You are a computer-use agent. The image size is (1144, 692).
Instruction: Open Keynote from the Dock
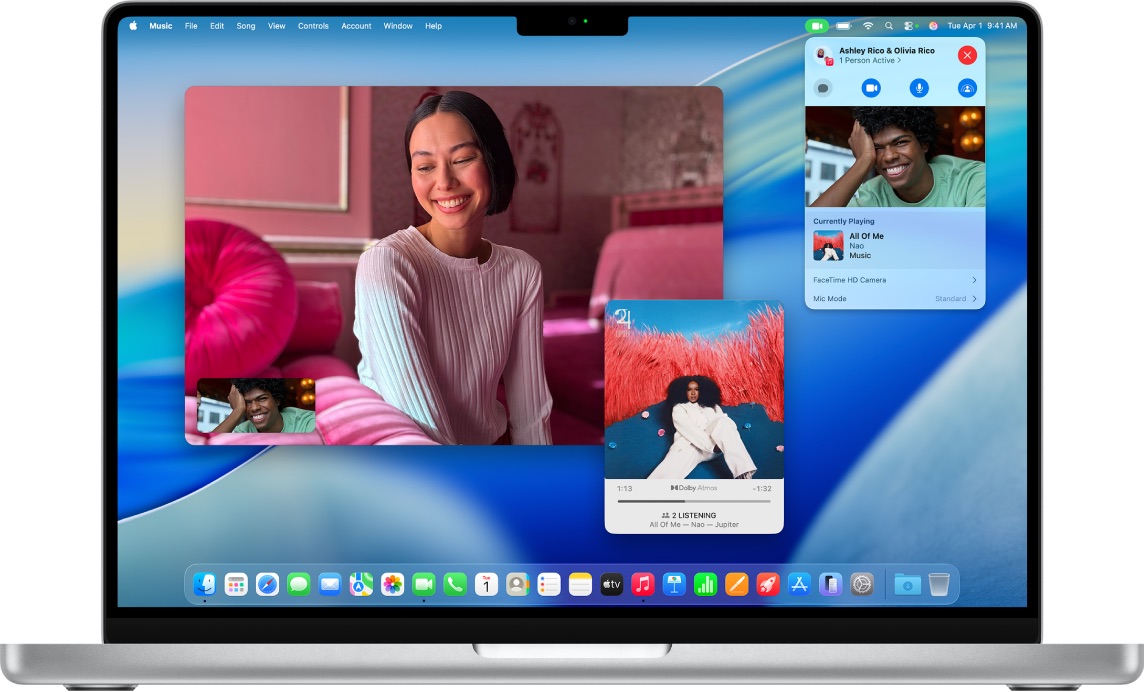click(674, 584)
